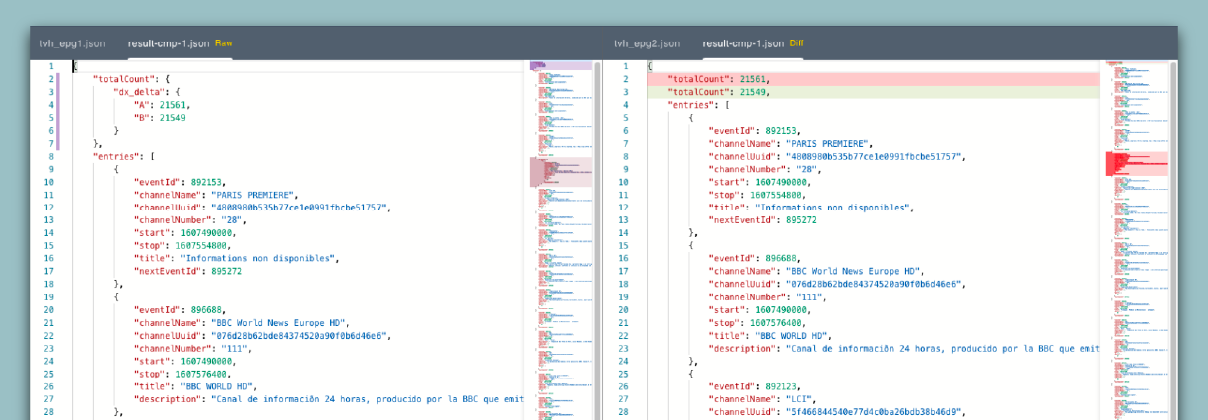Click the pink highlighted region in left minimap
The image size is (1208, 420).
pyautogui.click(x=560, y=171)
